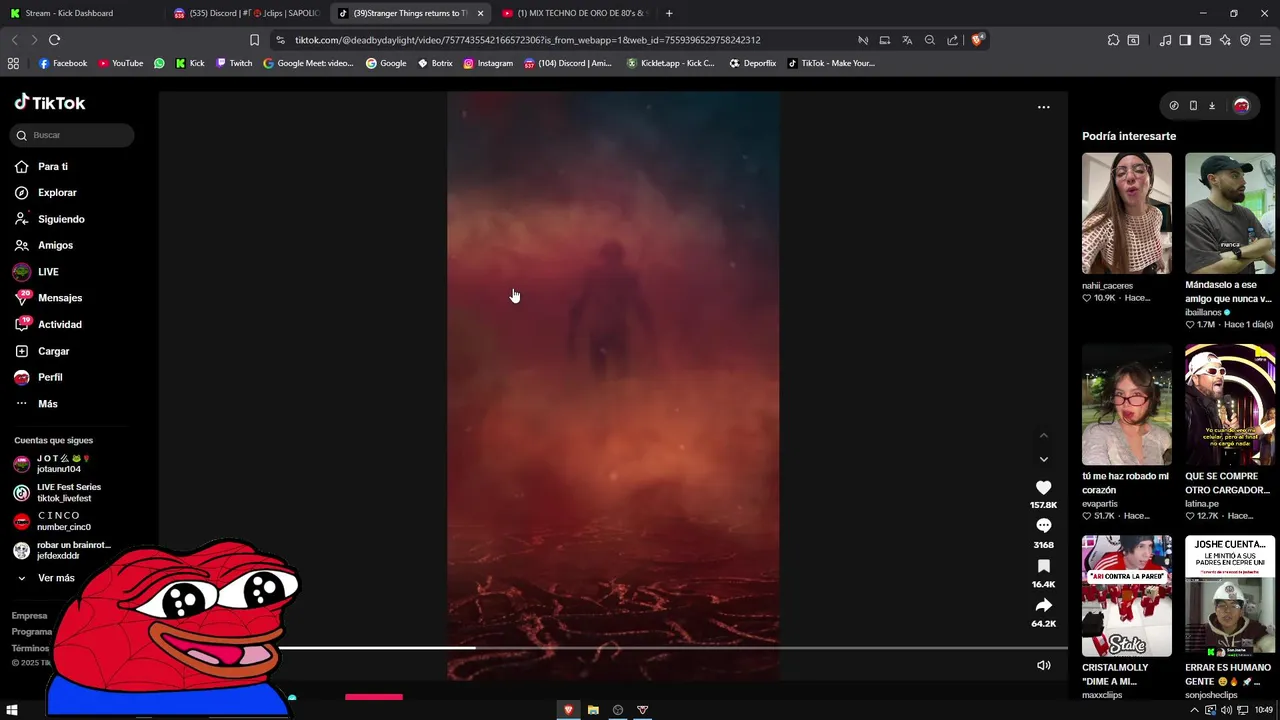Click the zoom-out magnifier icon in address bar
Image resolution: width=1280 pixels, height=720 pixels.
[x=930, y=40]
